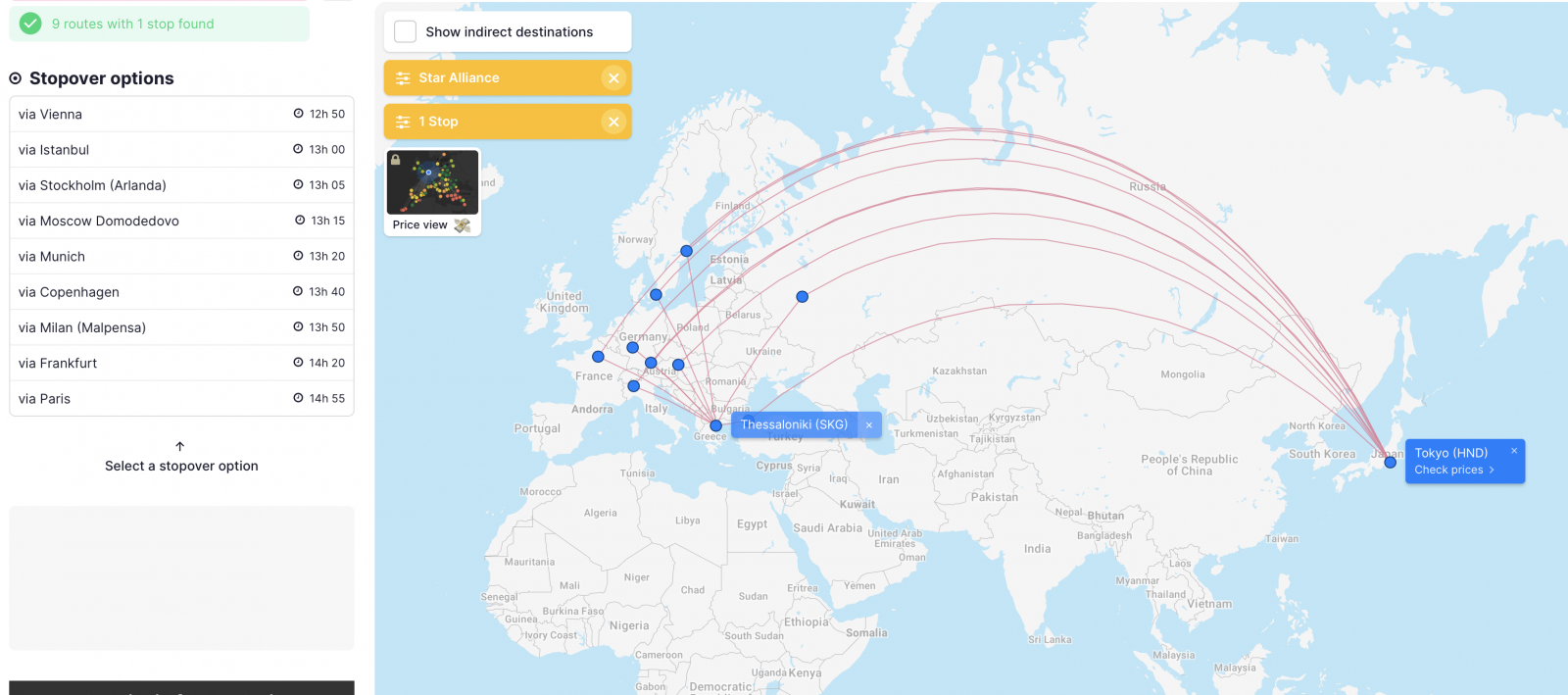
Task: Choose via Stockholm (Arlanda) stopover
Action: pyautogui.click(x=181, y=185)
